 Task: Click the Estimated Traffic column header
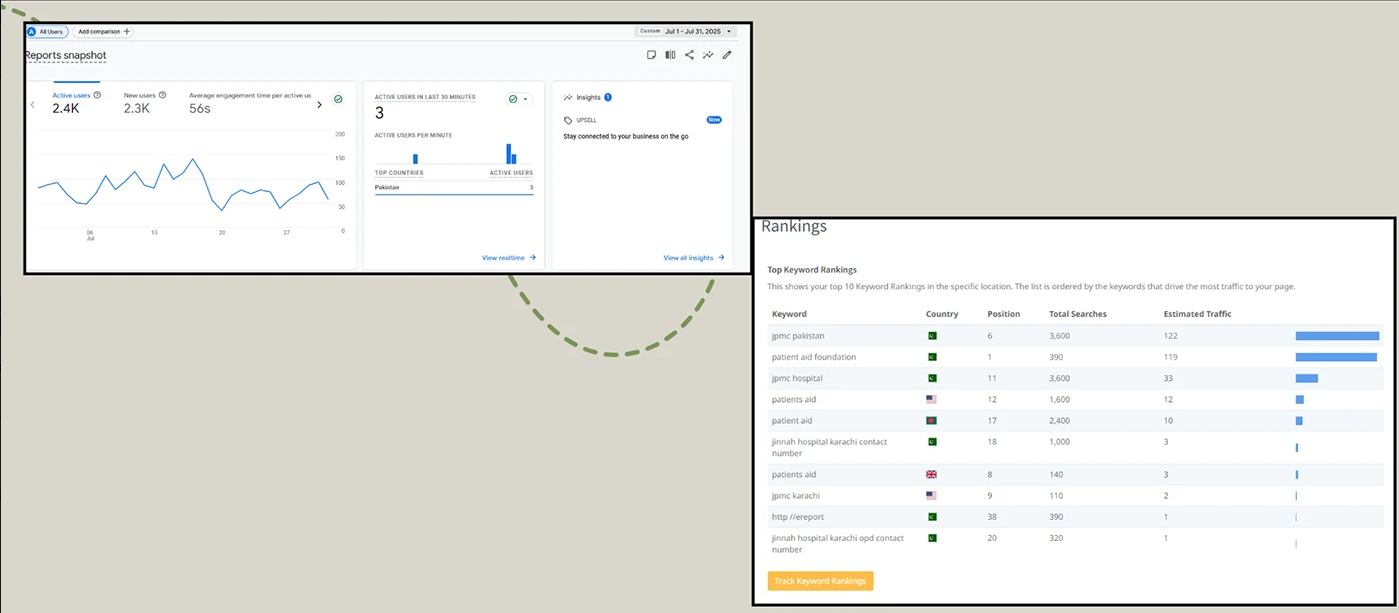coord(1198,314)
